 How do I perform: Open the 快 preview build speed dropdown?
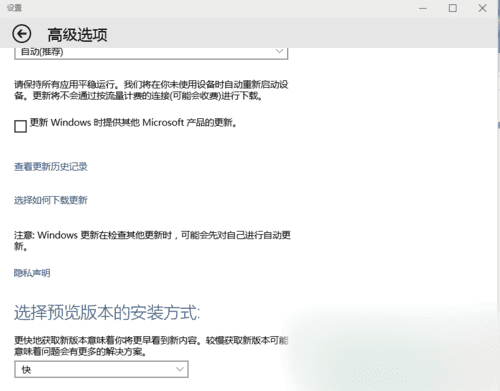coord(101,369)
